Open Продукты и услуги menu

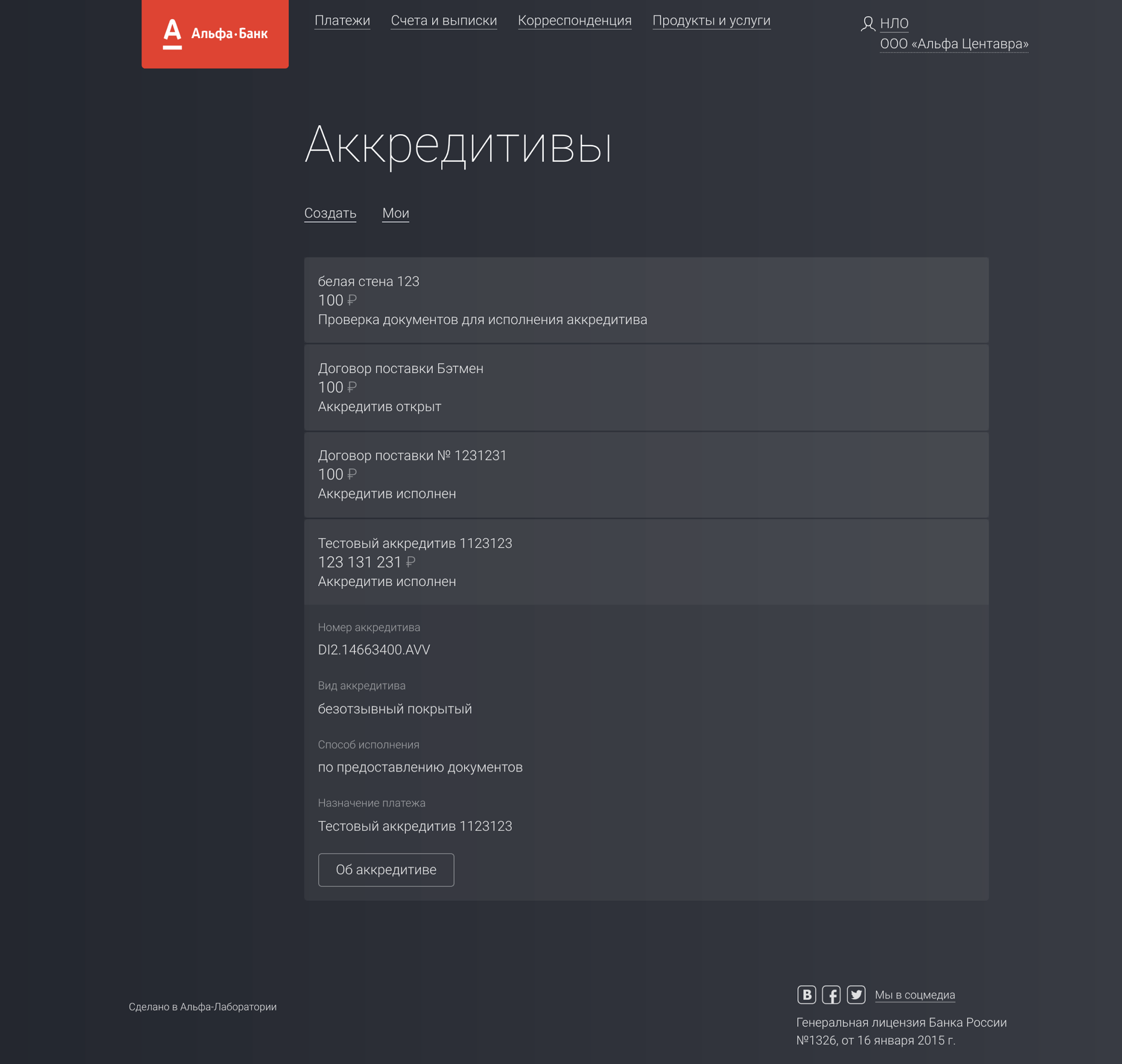pyautogui.click(x=711, y=21)
